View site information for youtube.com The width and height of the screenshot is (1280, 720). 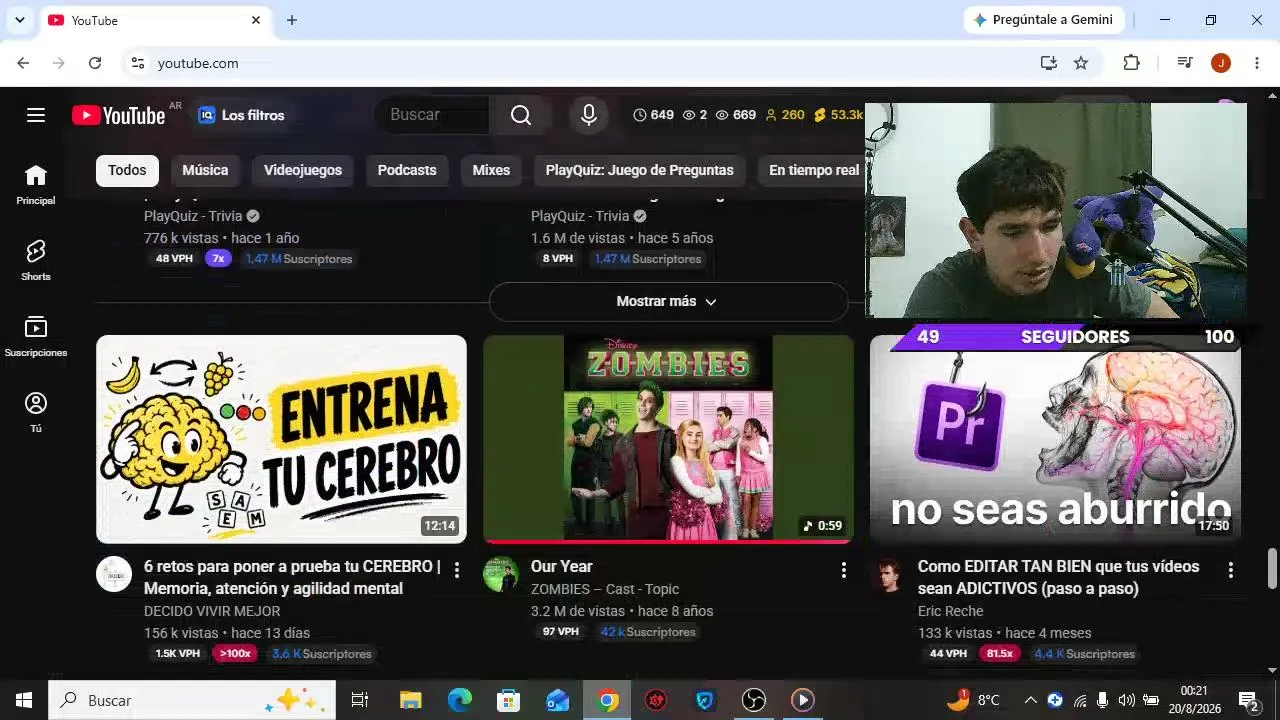[x=138, y=63]
